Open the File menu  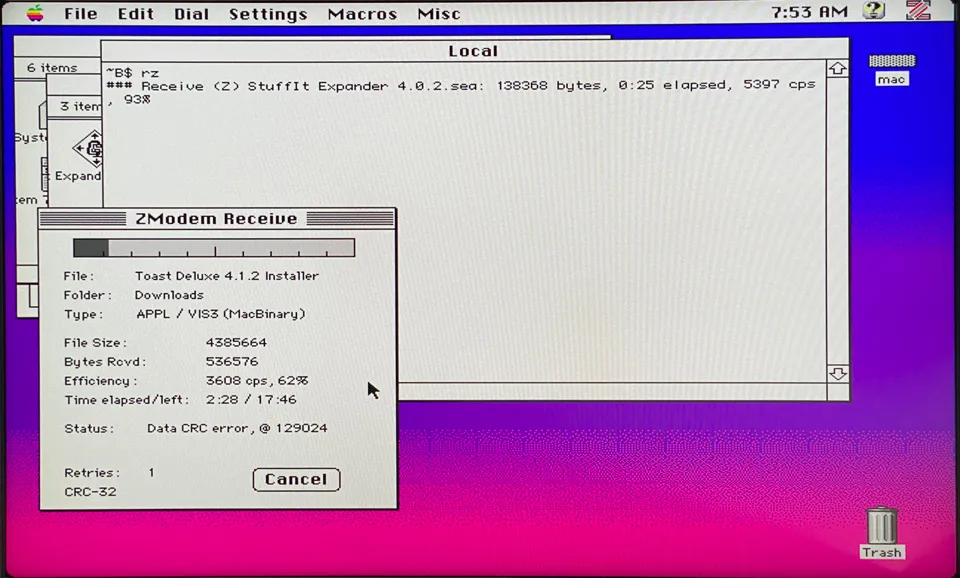point(80,13)
